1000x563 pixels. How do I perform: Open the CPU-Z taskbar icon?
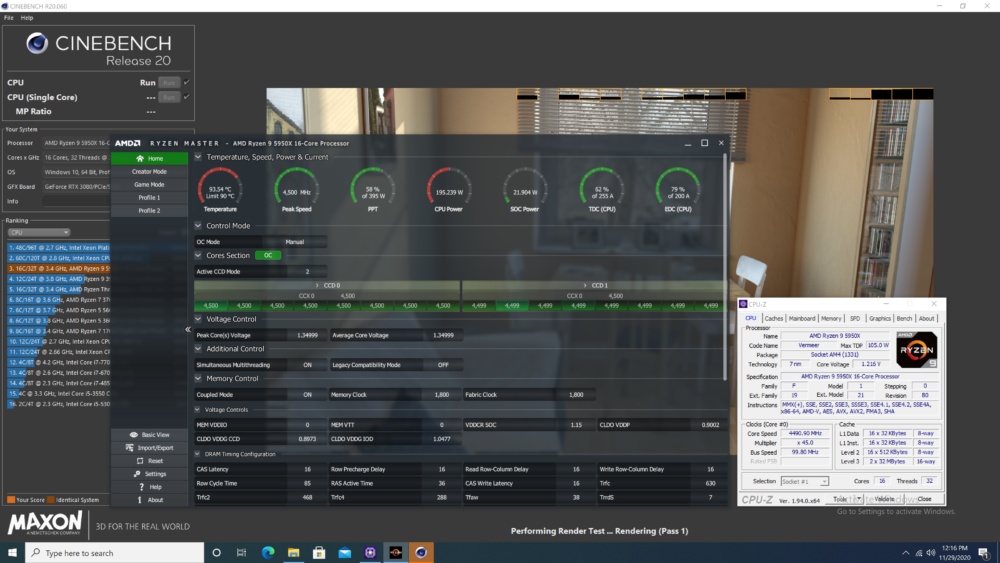(x=370, y=553)
